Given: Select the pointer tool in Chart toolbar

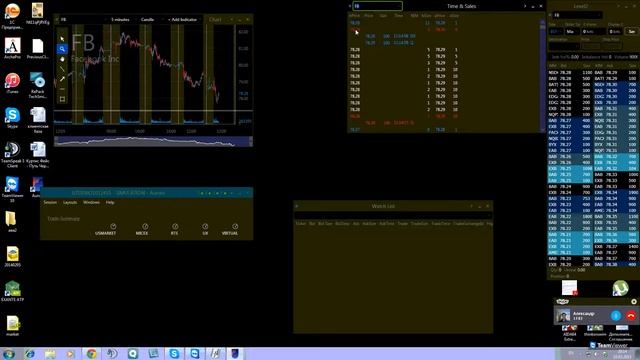Looking at the screenshot, I should point(62,39).
